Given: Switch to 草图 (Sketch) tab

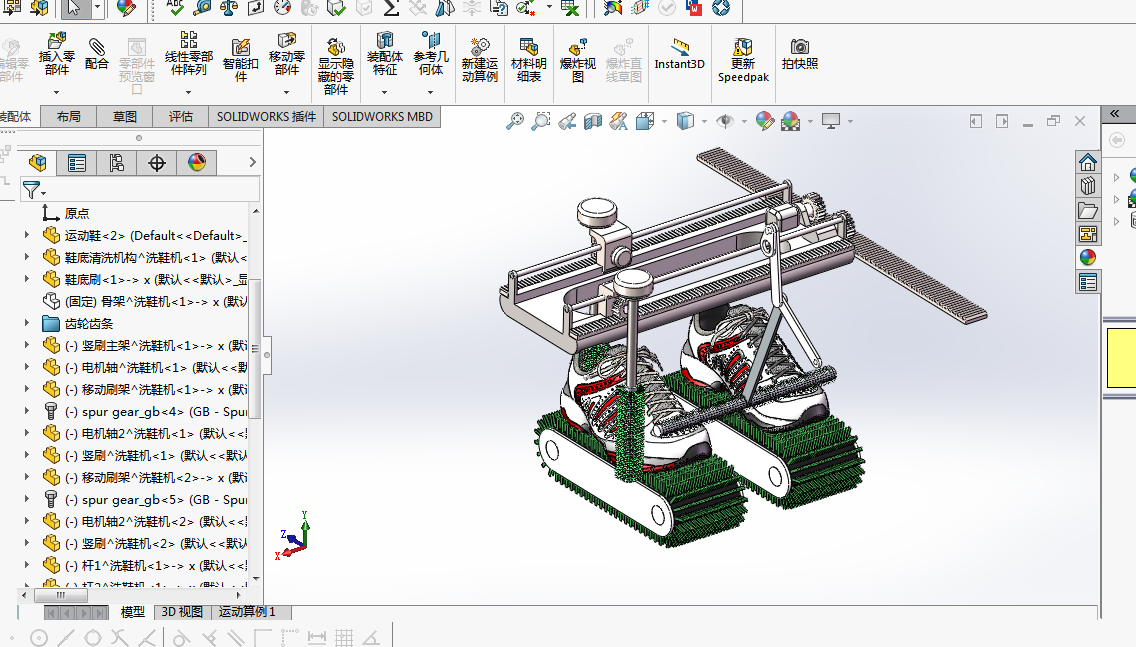Looking at the screenshot, I should (x=125, y=117).
